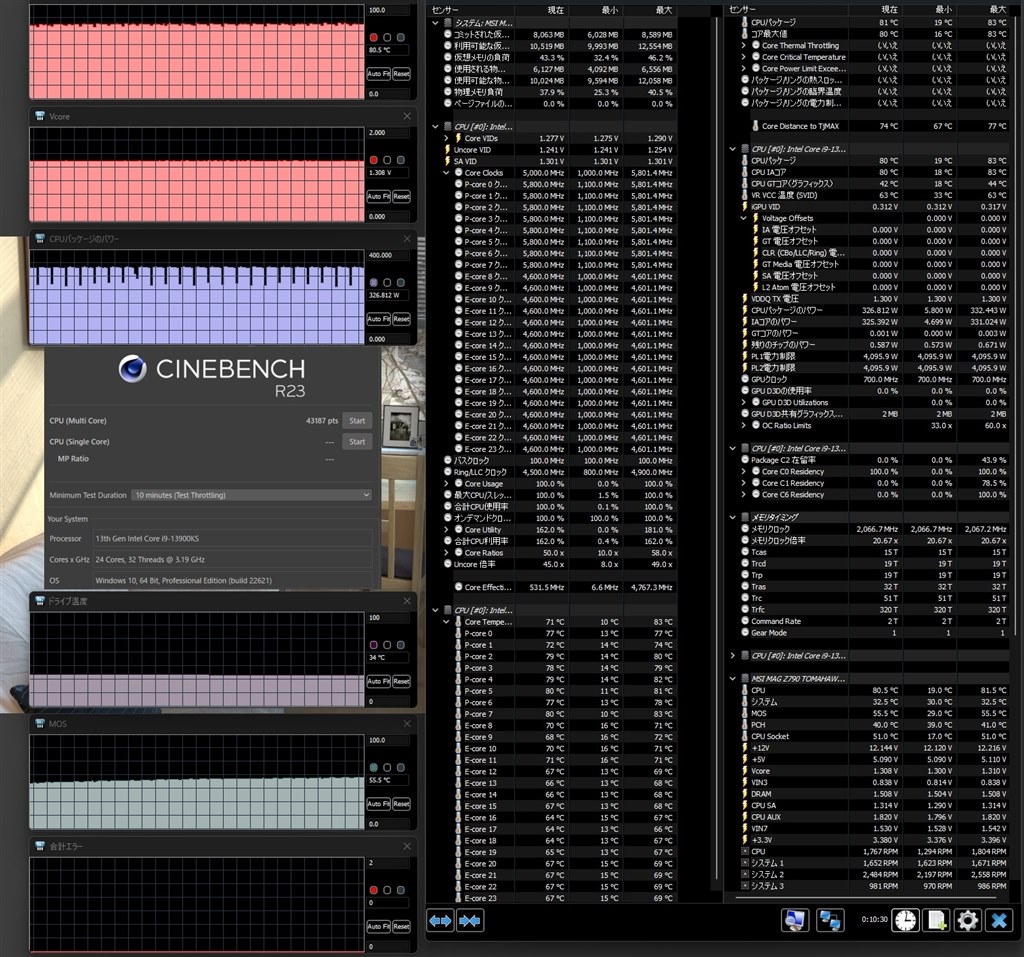Click the 43187 pts multi core score
The width and height of the screenshot is (1024, 957).
pyautogui.click(x=322, y=421)
